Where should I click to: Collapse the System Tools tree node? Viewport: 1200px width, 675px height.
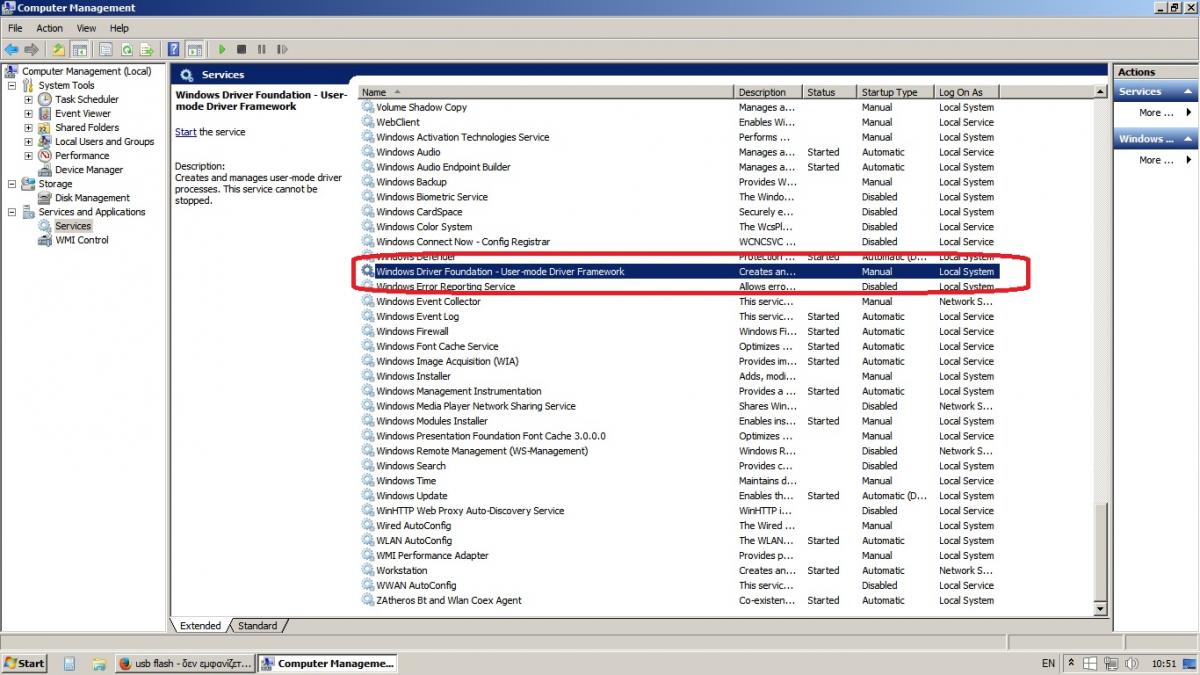12,85
